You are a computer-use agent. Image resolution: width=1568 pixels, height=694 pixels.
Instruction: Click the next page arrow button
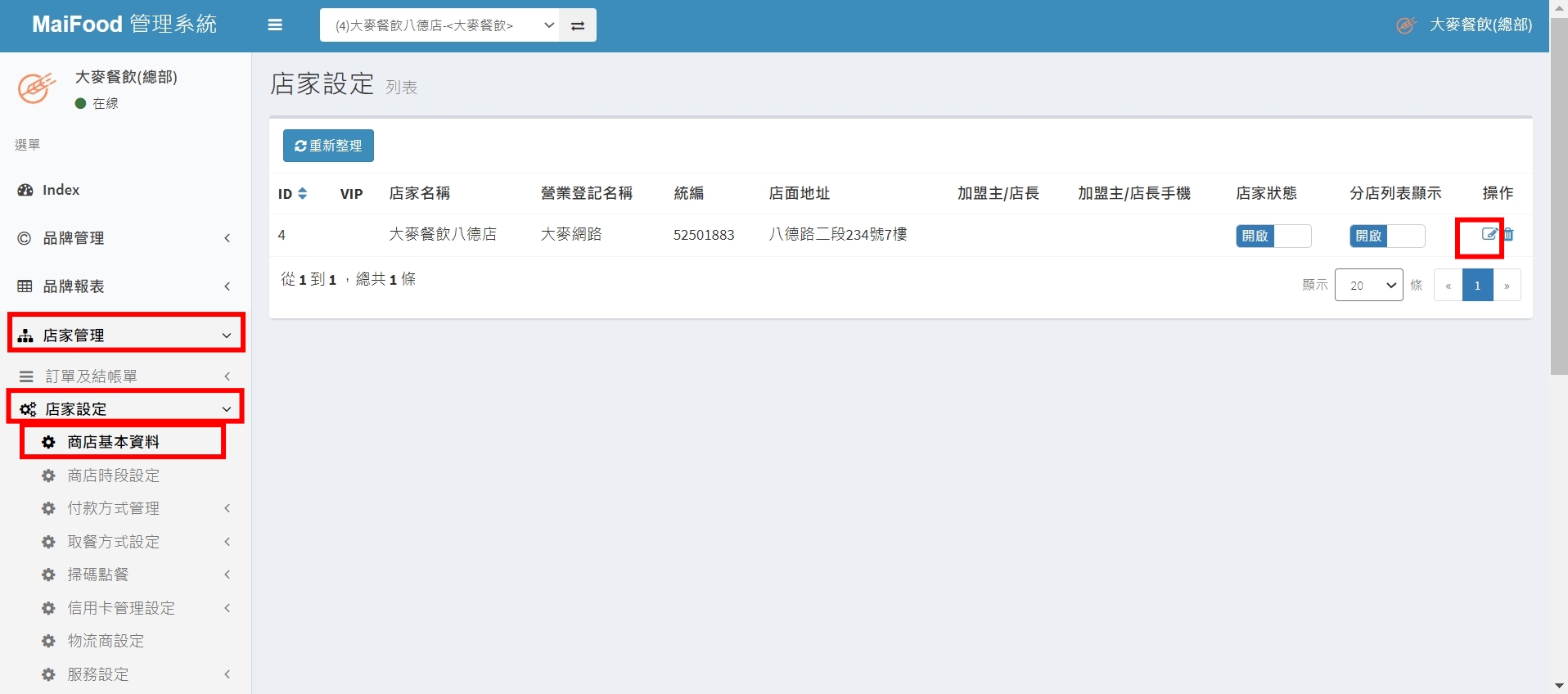[x=1507, y=286]
